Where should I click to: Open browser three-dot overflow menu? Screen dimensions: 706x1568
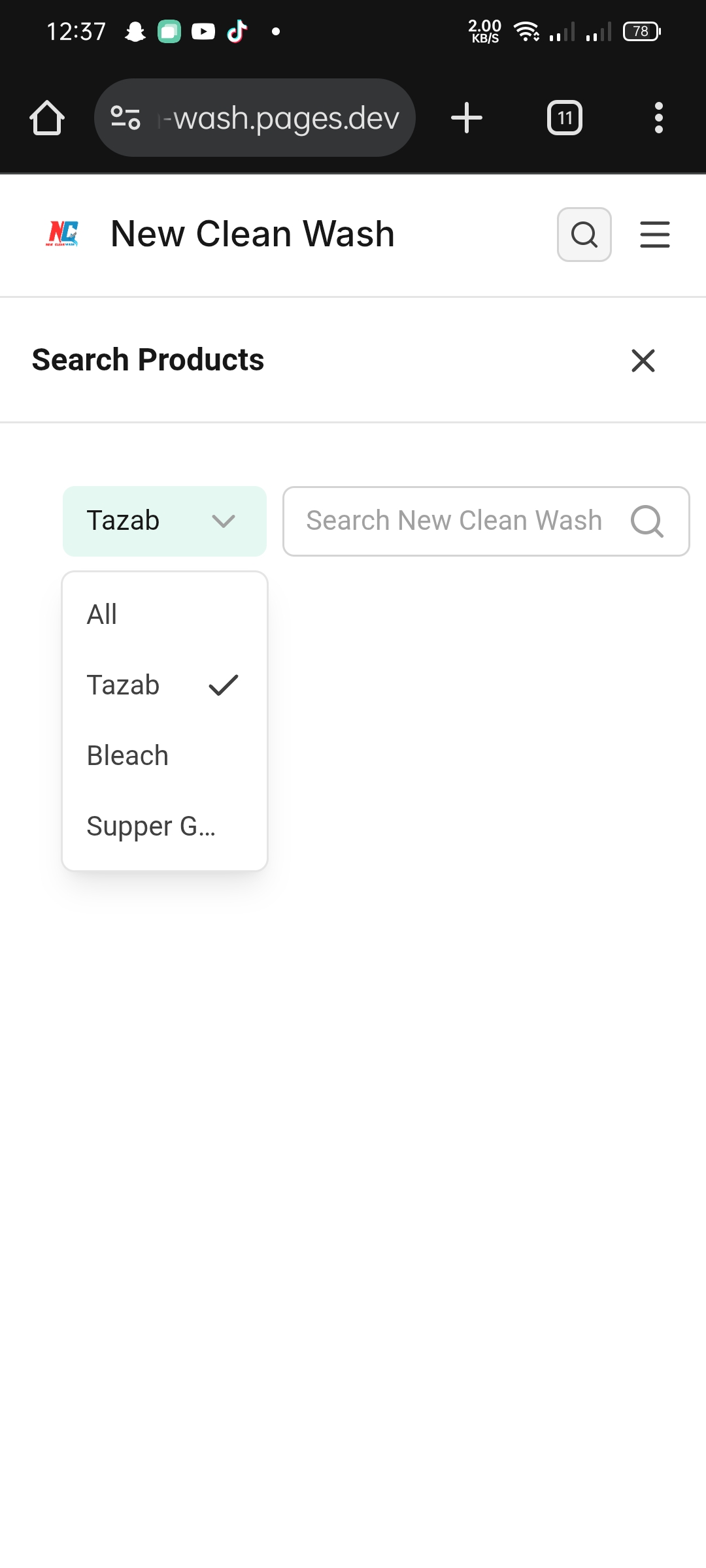658,118
